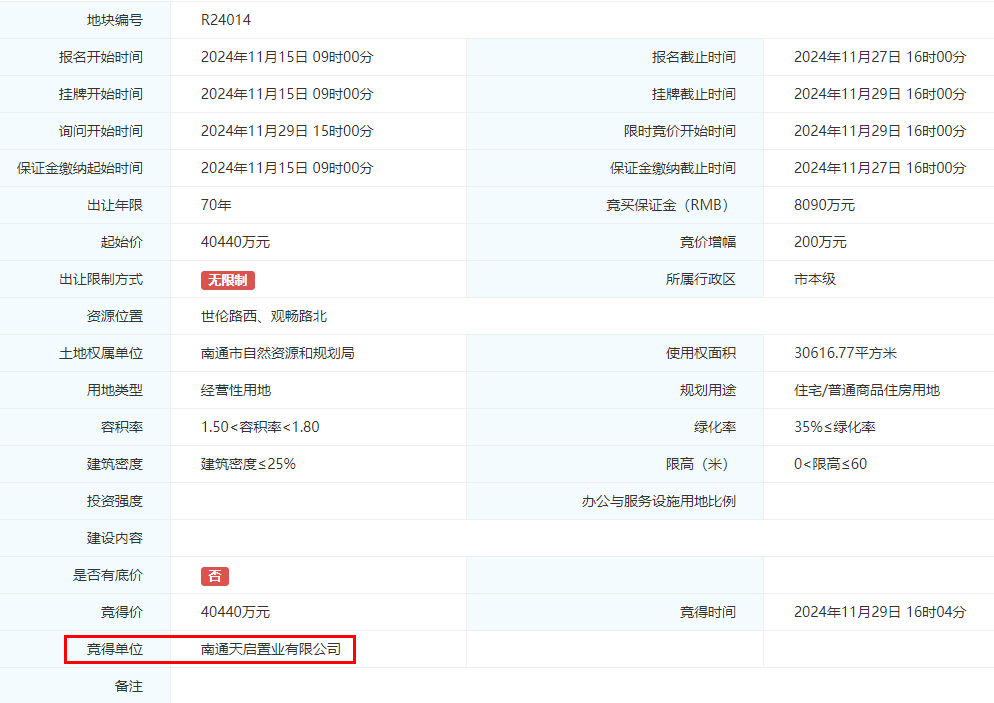Click the 询问开始时间 label
Screen dimensions: 994x703
pyautogui.click(x=101, y=131)
